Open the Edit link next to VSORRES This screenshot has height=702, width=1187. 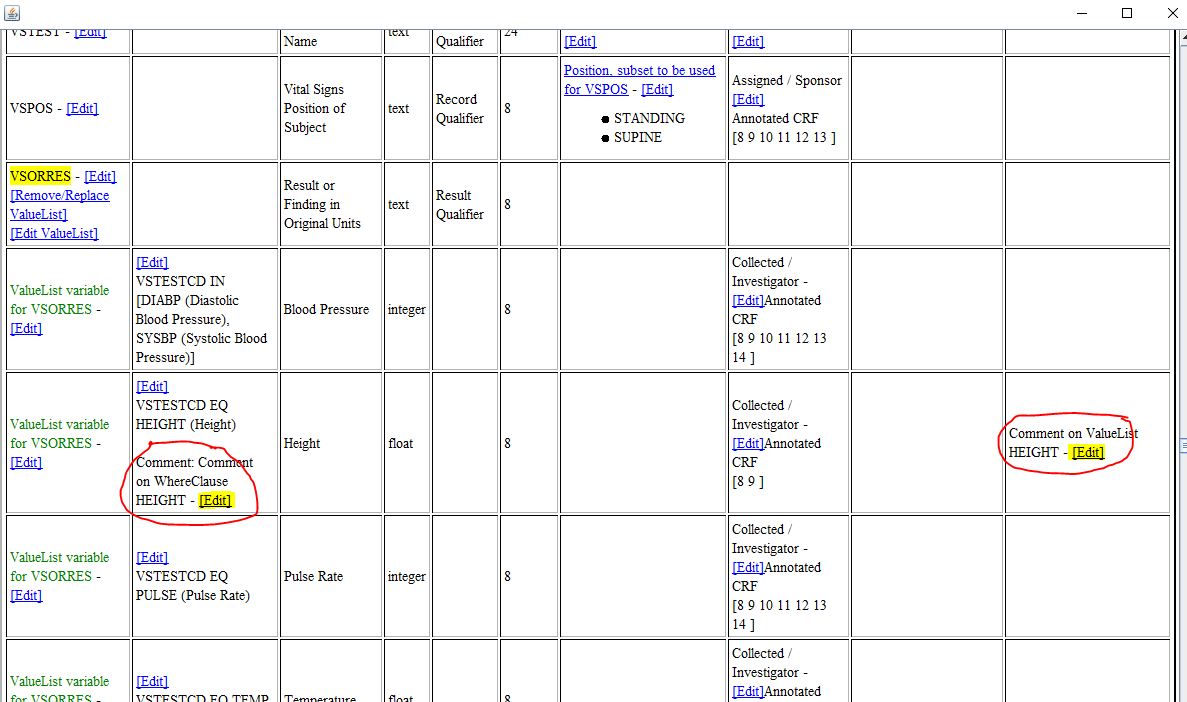[100, 176]
